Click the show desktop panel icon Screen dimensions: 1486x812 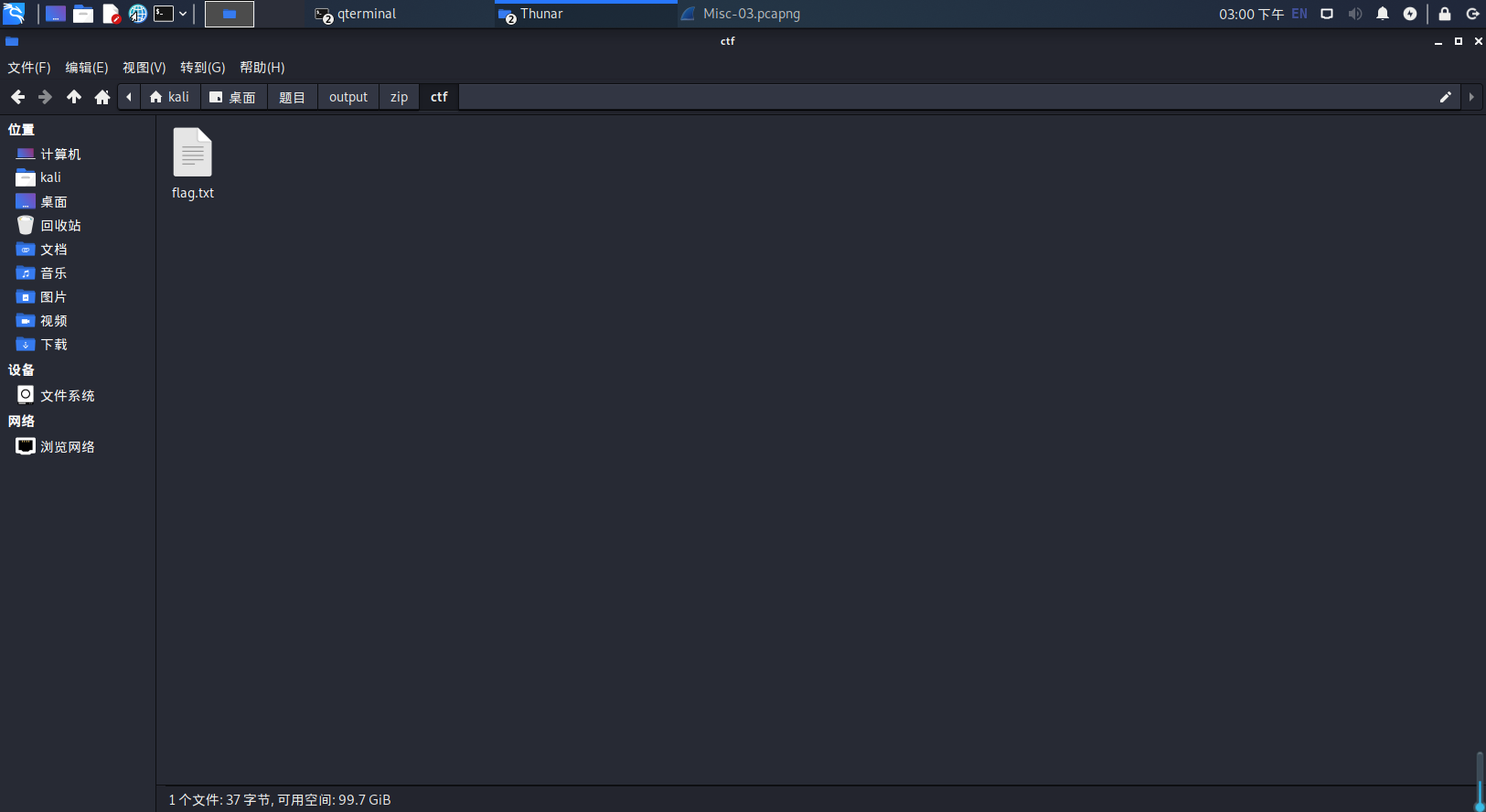[56, 14]
